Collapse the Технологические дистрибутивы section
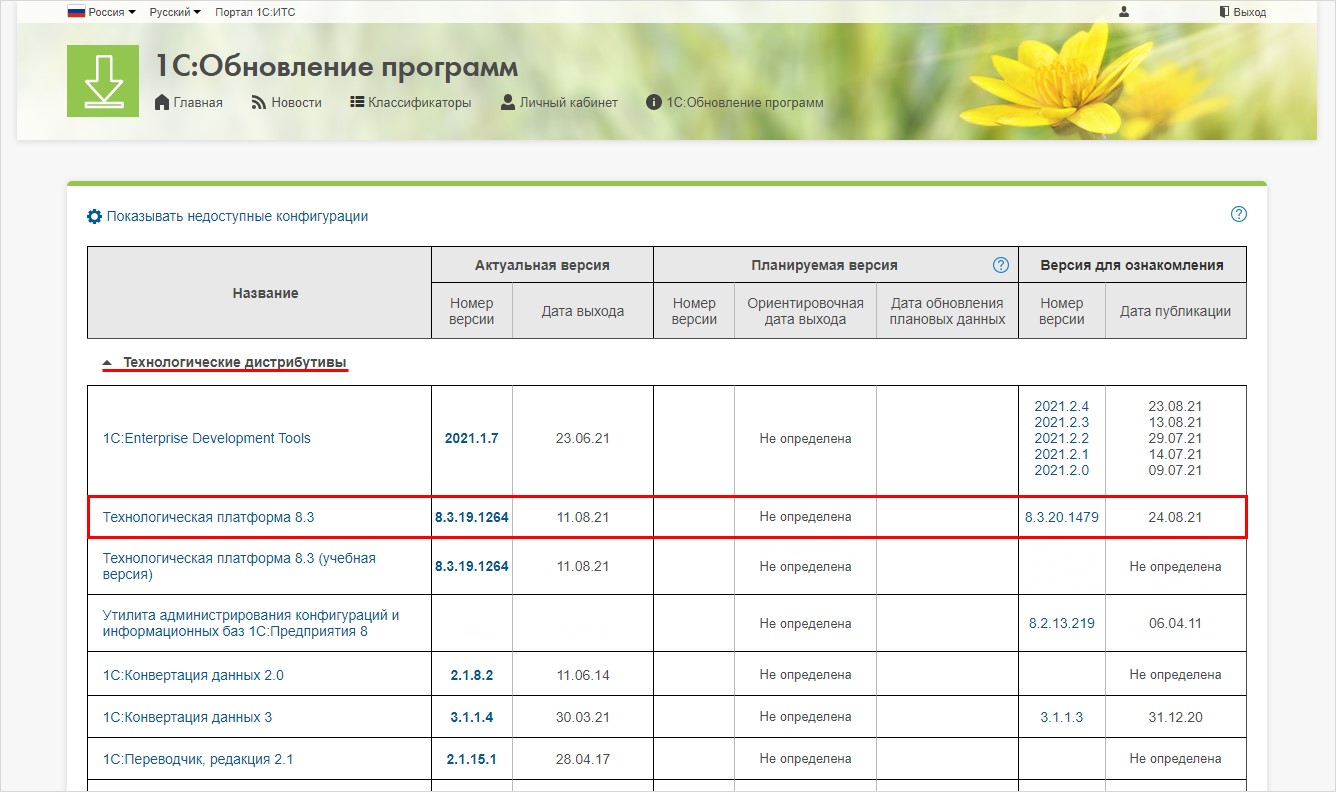 (x=226, y=362)
